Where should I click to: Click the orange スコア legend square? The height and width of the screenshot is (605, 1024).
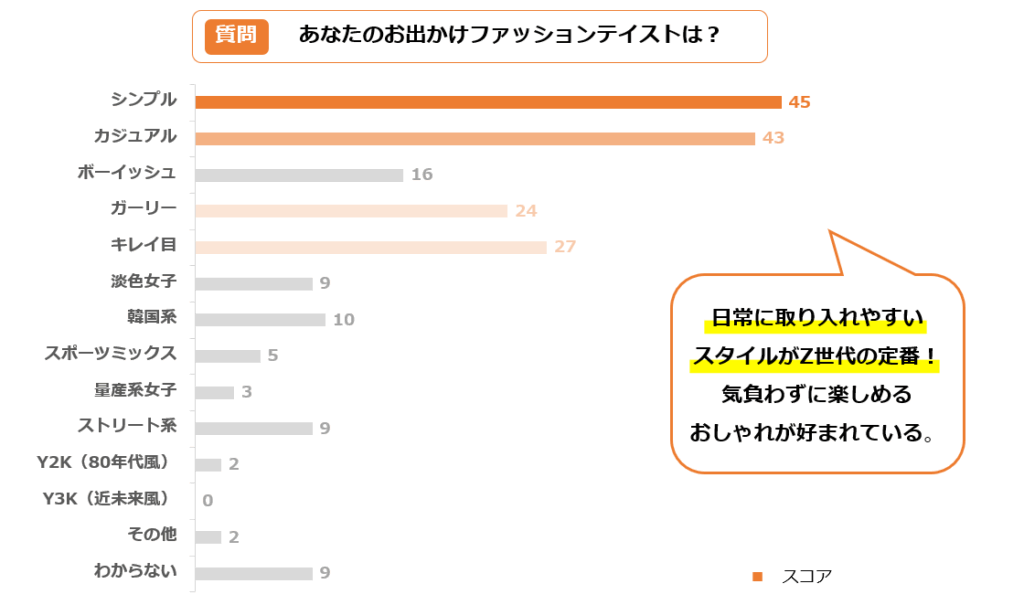coord(757,576)
